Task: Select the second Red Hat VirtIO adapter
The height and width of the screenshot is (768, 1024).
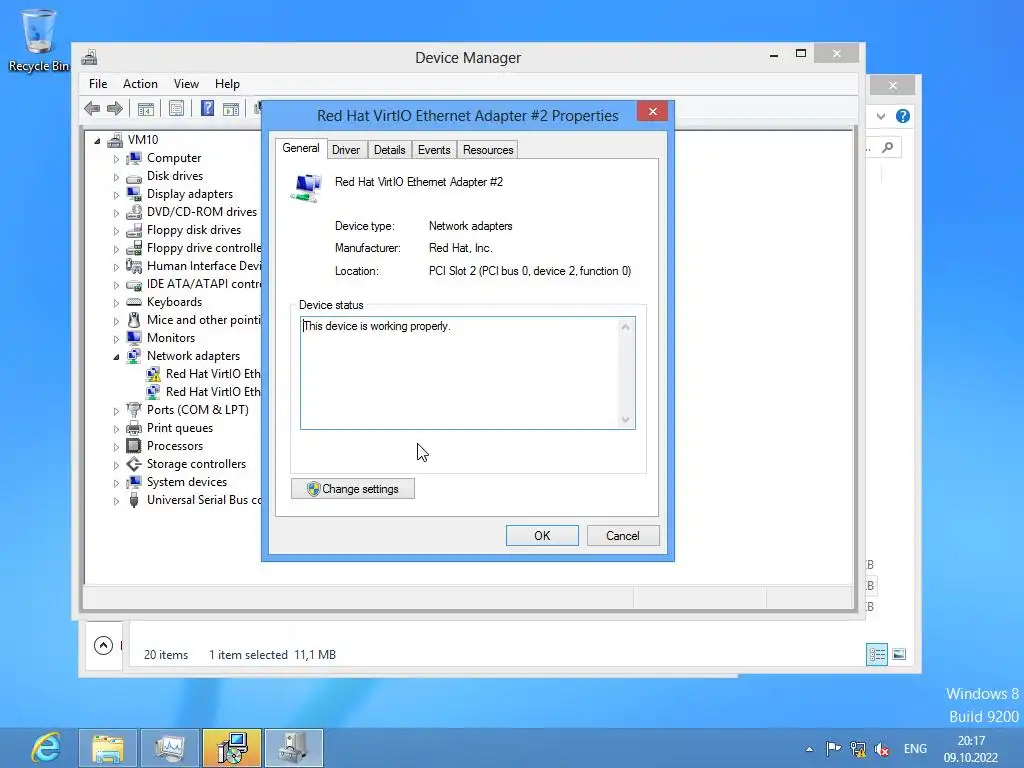Action: (x=213, y=392)
